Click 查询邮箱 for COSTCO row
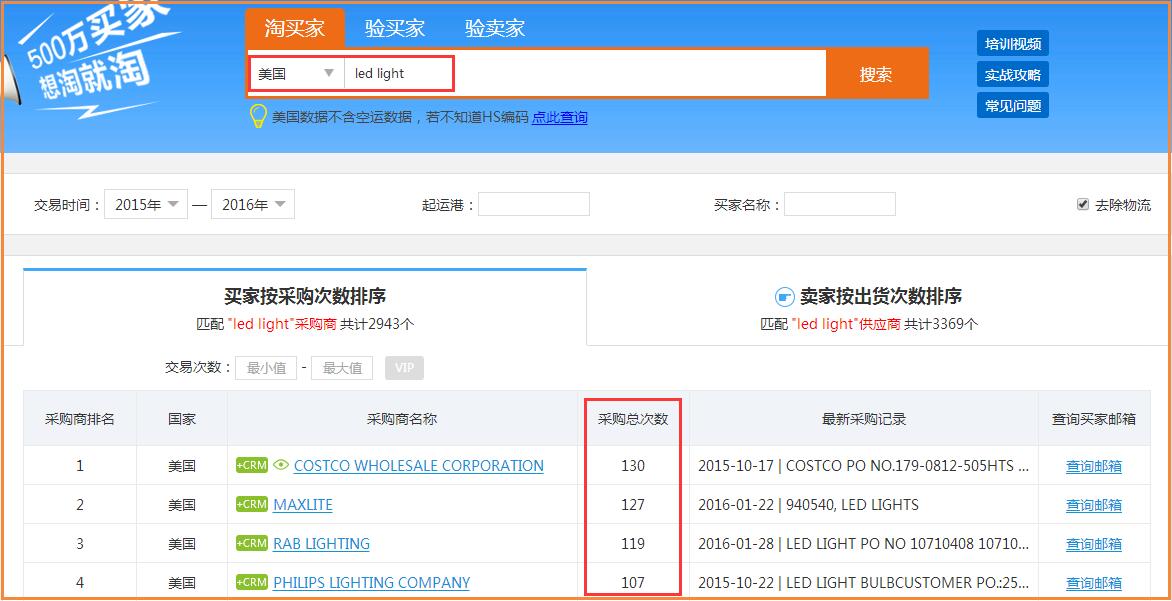Image resolution: width=1172 pixels, height=601 pixels. tap(1094, 466)
